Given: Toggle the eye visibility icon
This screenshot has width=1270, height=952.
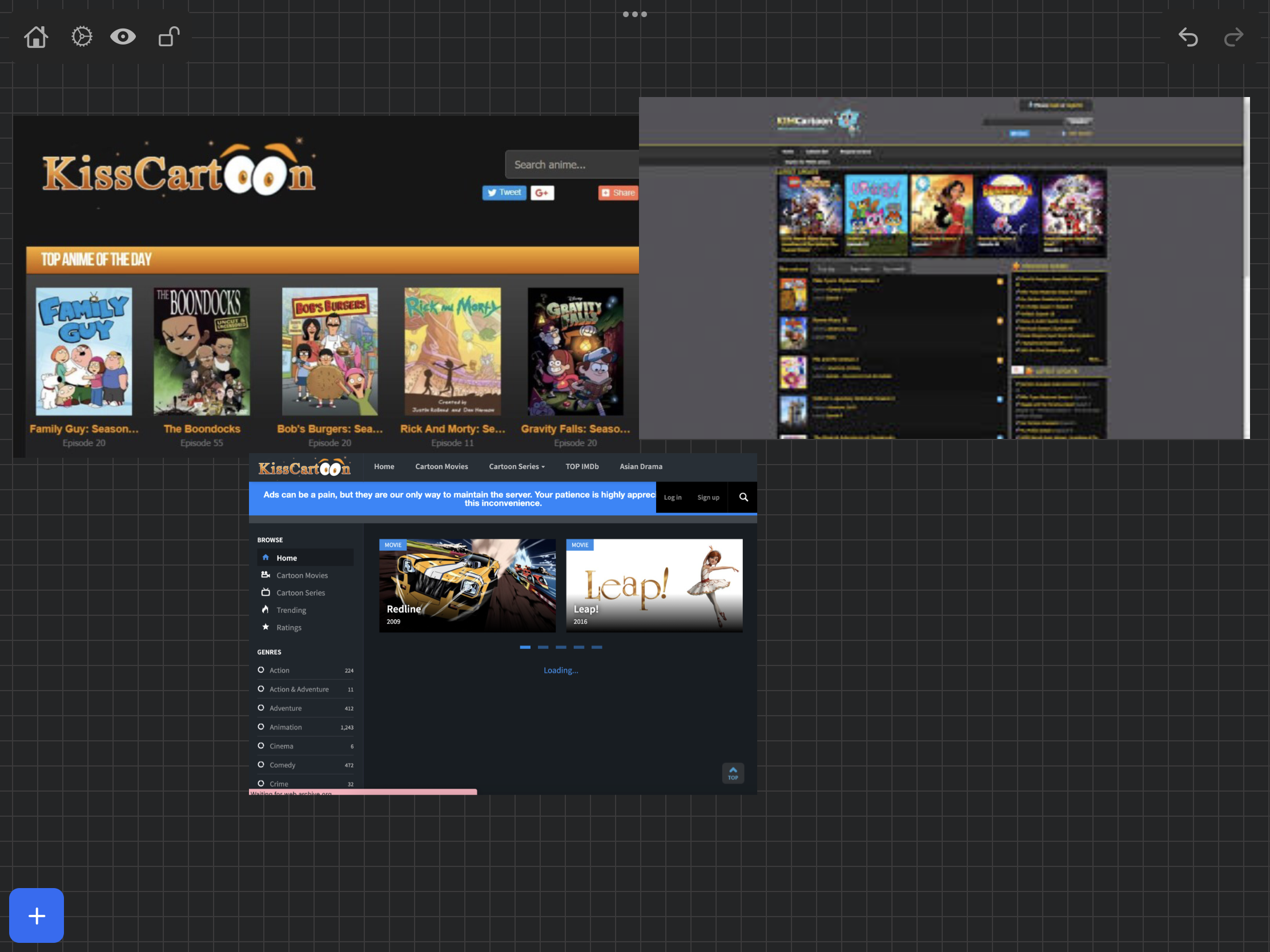Looking at the screenshot, I should 123,37.
